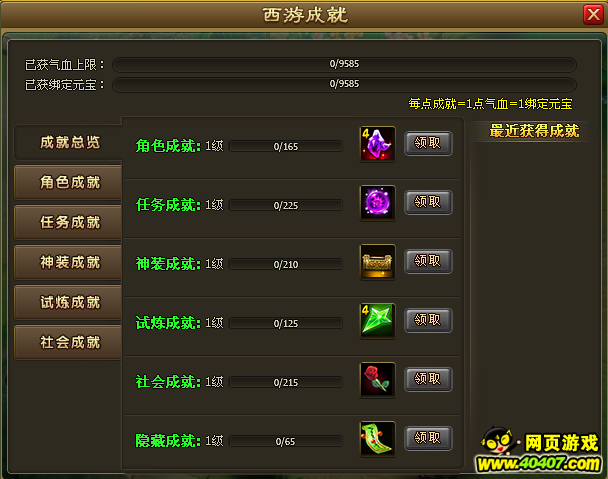Click the 已获气血上限 progress bar
Viewport: 608px width, 479px height.
coord(344,64)
